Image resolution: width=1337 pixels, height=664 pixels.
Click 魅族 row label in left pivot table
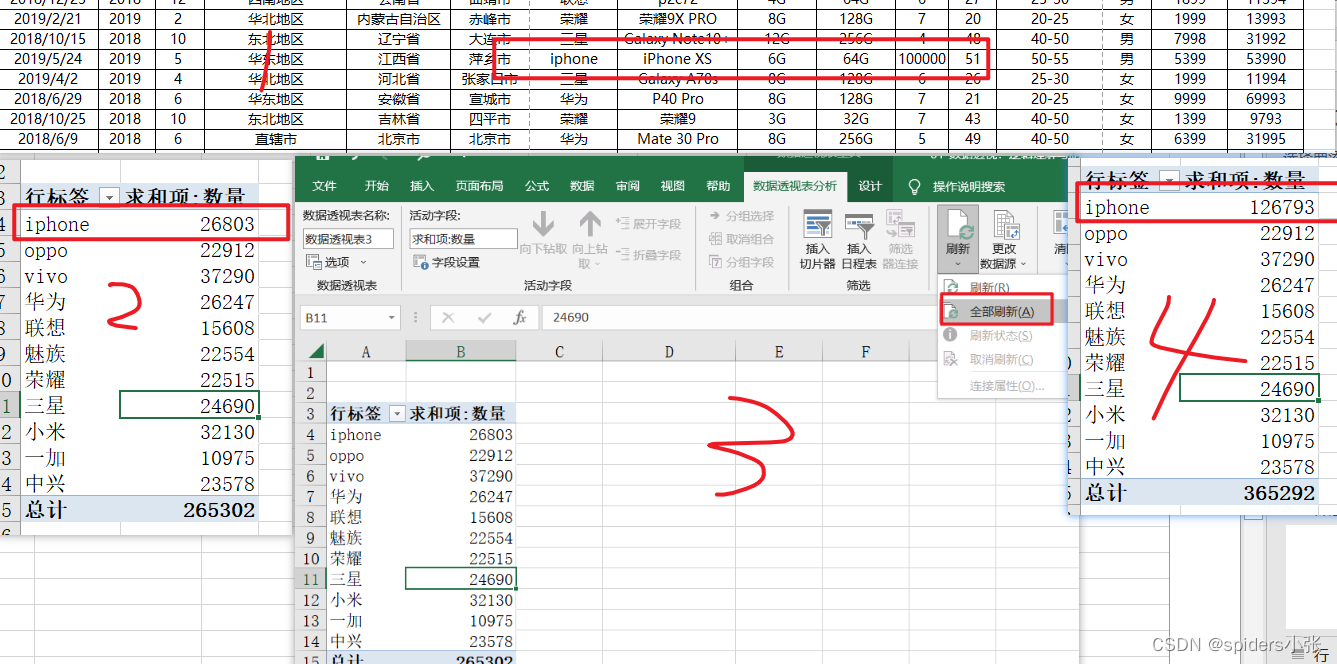45,354
